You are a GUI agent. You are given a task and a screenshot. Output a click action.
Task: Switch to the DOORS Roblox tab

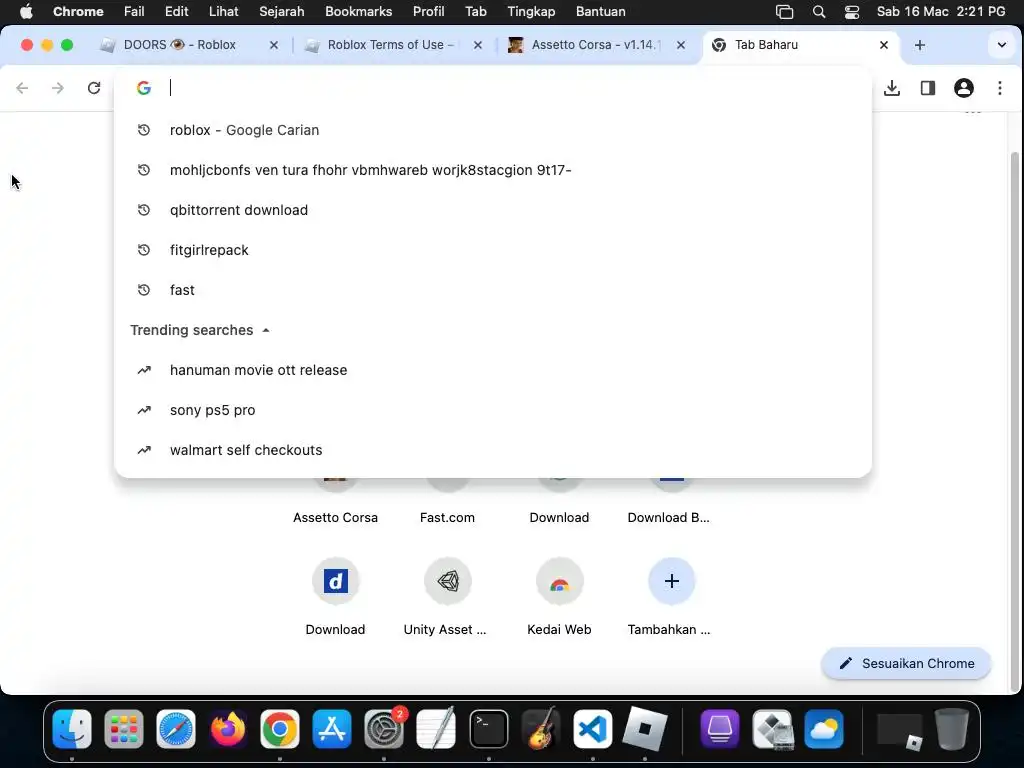[x=178, y=45]
